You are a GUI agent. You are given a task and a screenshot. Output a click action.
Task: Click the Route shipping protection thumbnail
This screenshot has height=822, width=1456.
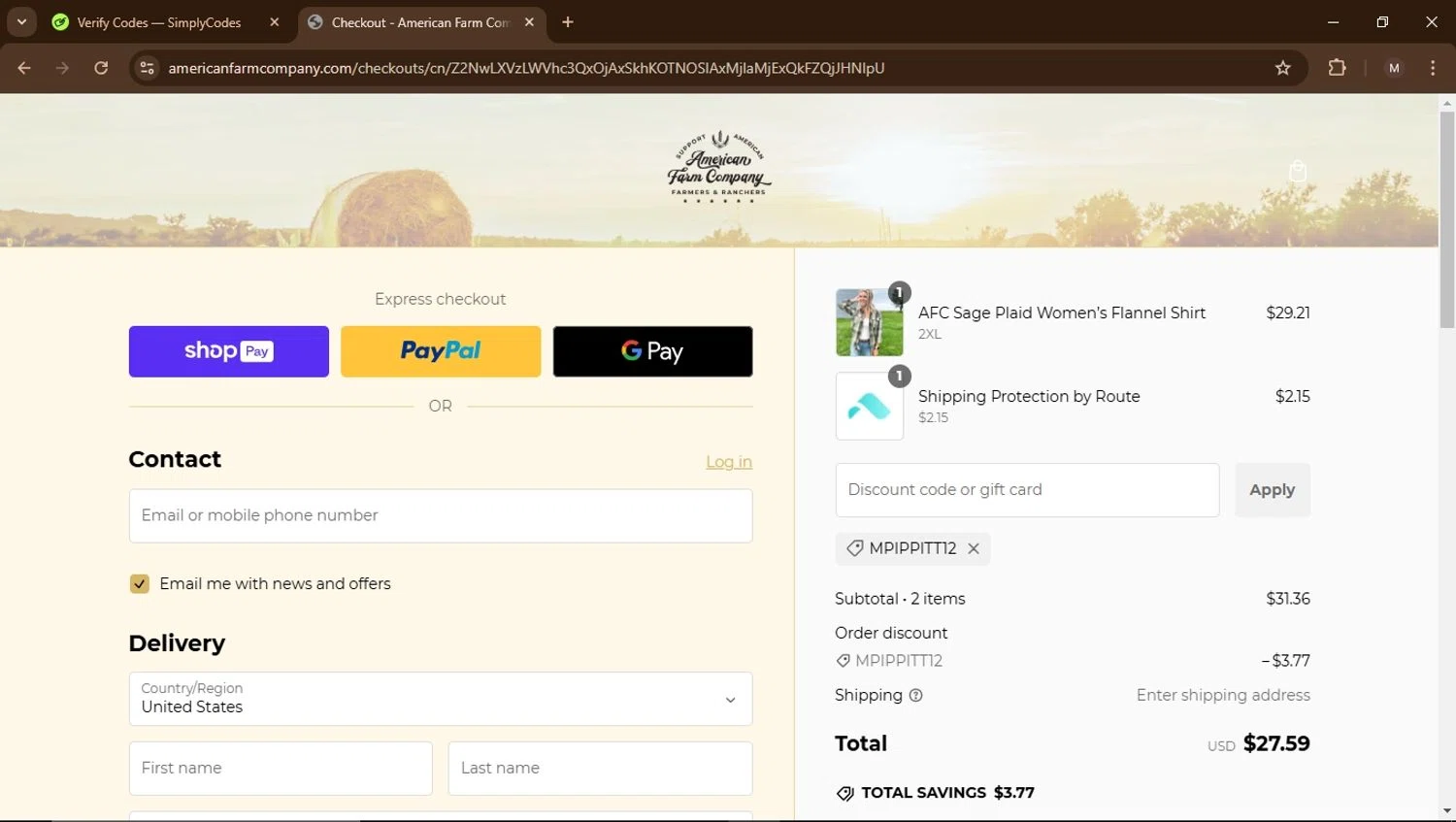pos(869,406)
